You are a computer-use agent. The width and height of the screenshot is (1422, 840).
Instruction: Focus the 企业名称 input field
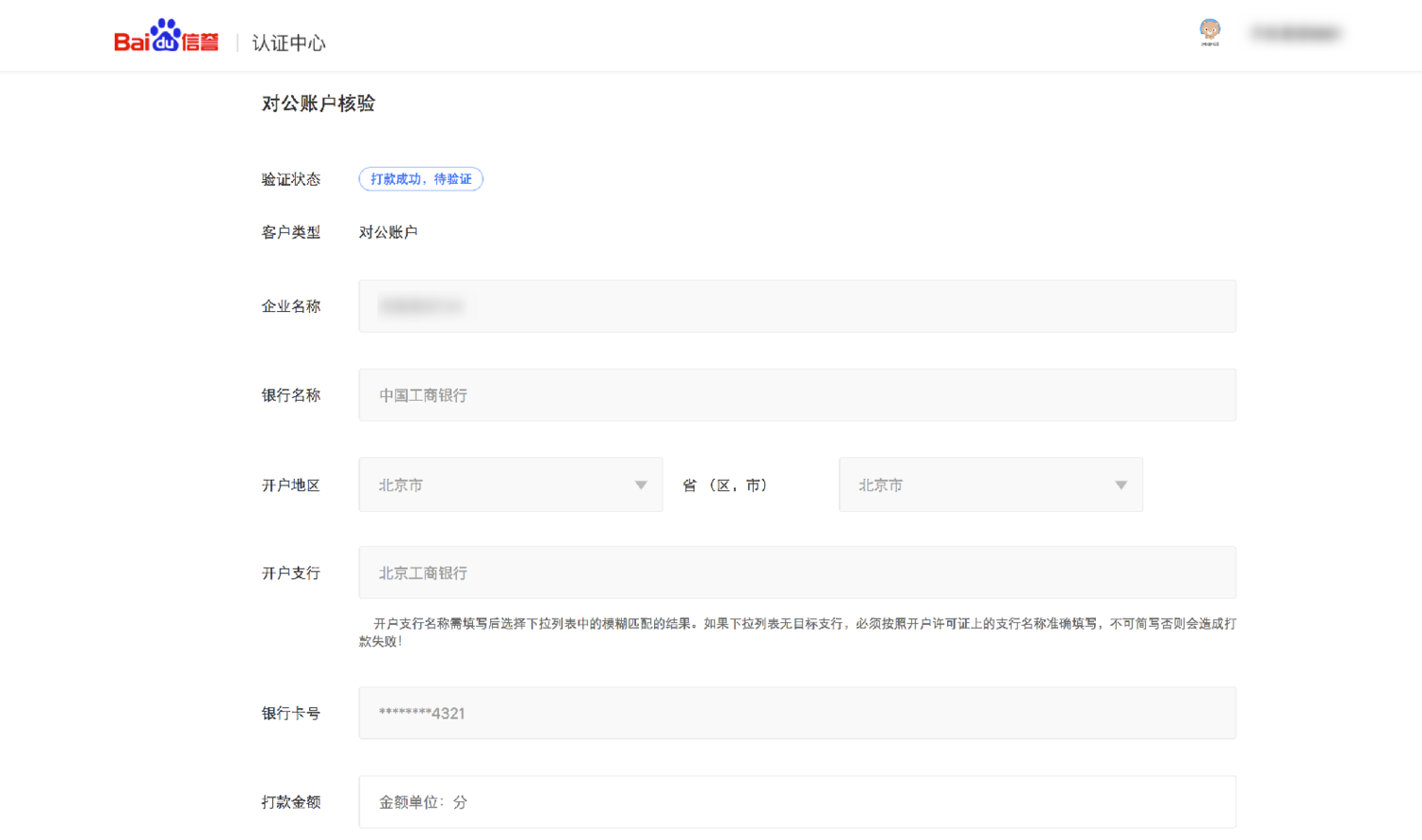coord(796,306)
